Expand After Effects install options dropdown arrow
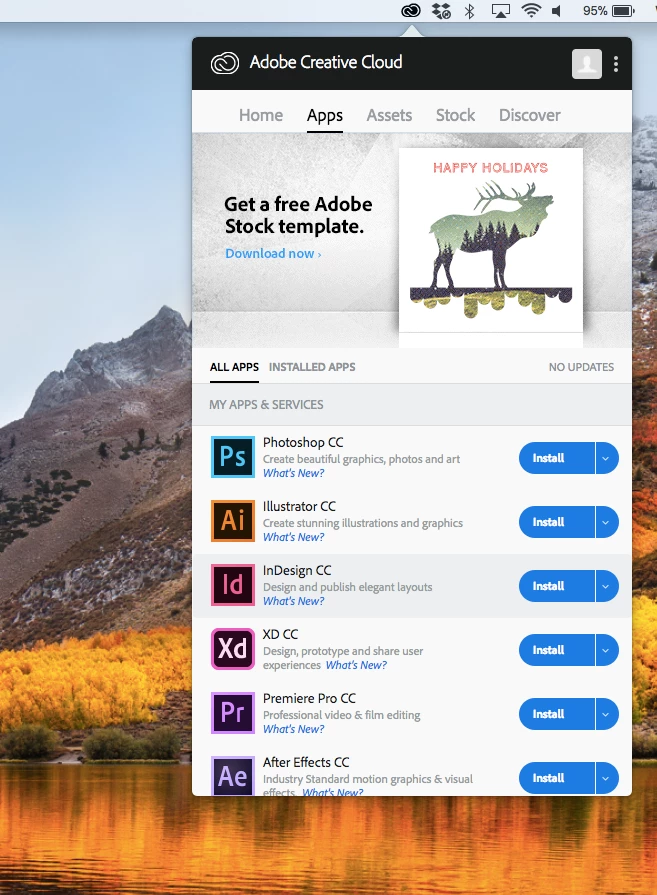The width and height of the screenshot is (657, 895). pos(606,777)
